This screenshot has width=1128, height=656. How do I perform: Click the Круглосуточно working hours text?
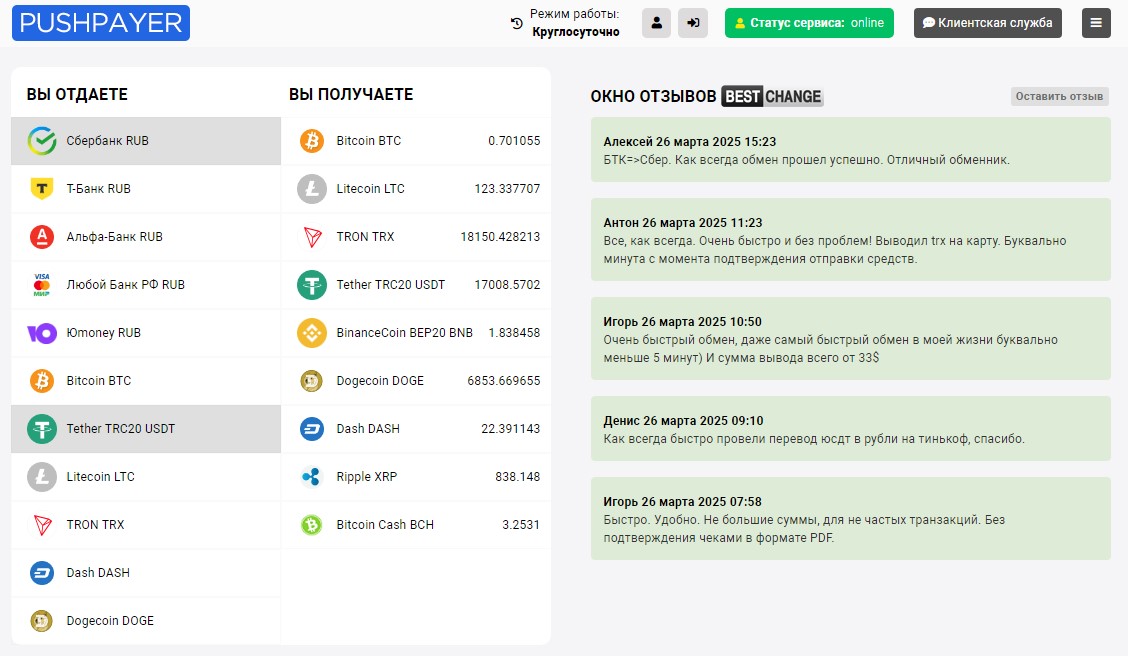(x=576, y=32)
